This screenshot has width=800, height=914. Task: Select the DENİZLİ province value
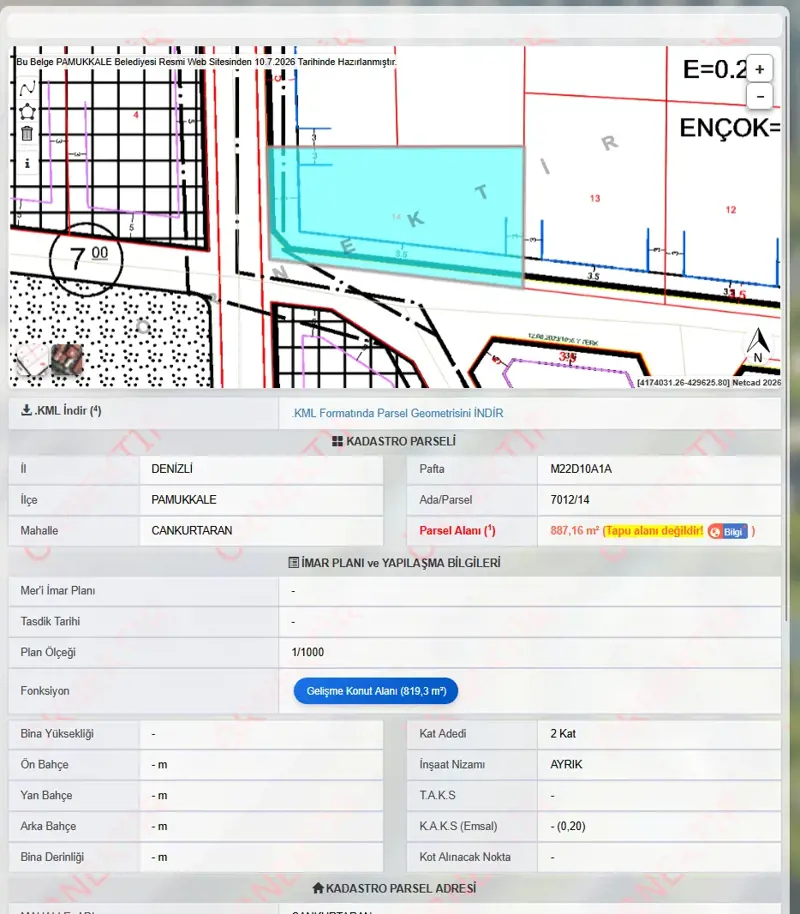click(x=172, y=469)
